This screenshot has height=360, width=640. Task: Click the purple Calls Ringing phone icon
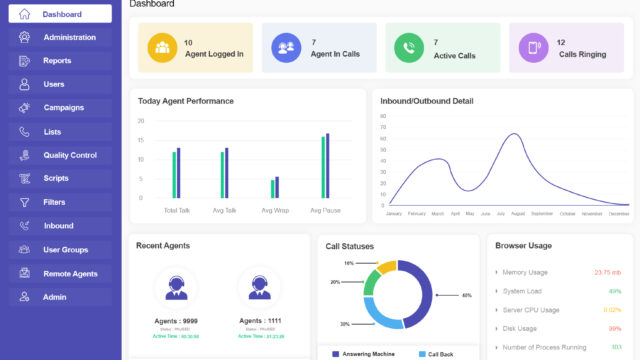coord(533,48)
